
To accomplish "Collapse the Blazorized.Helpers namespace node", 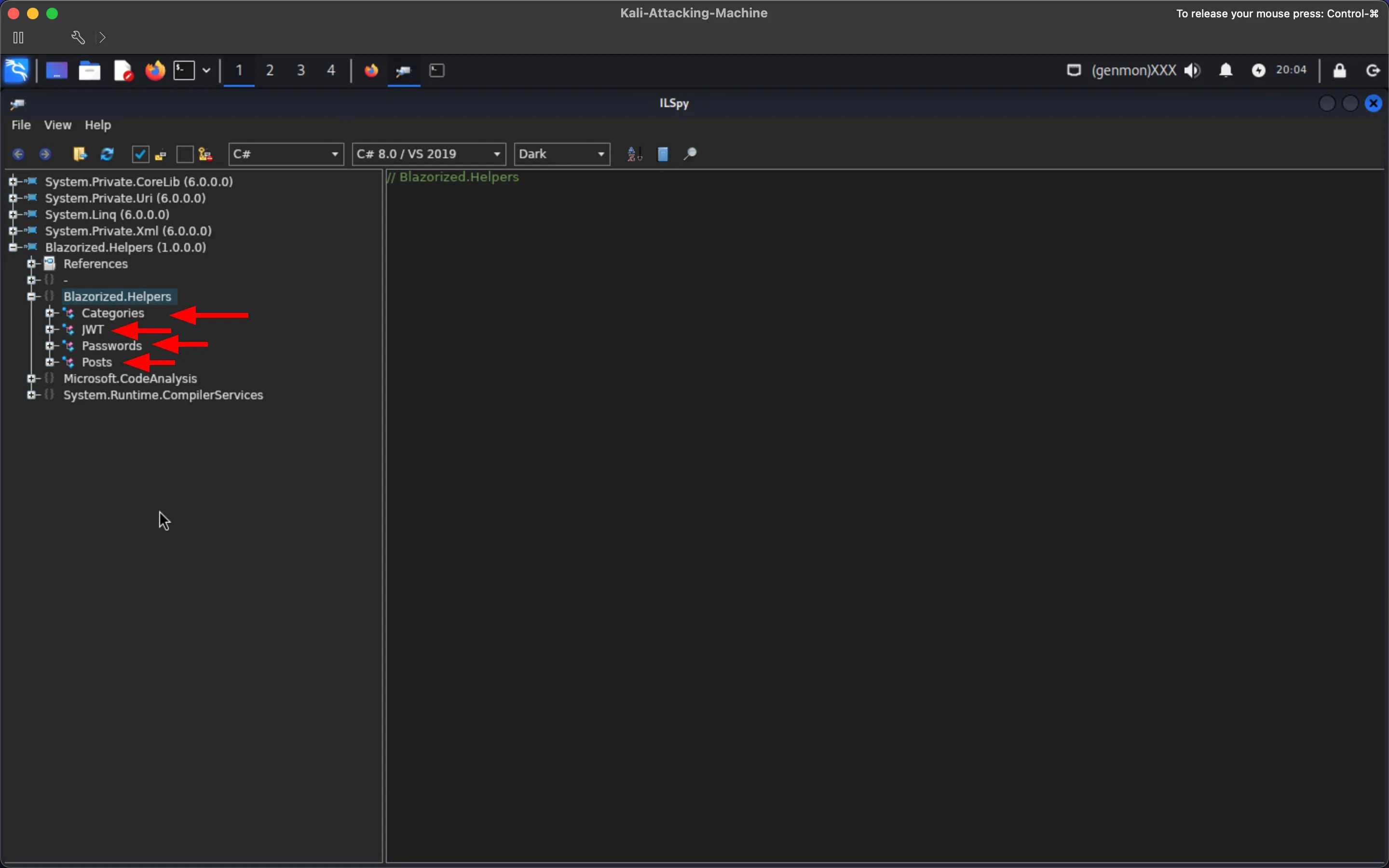I will click(31, 297).
